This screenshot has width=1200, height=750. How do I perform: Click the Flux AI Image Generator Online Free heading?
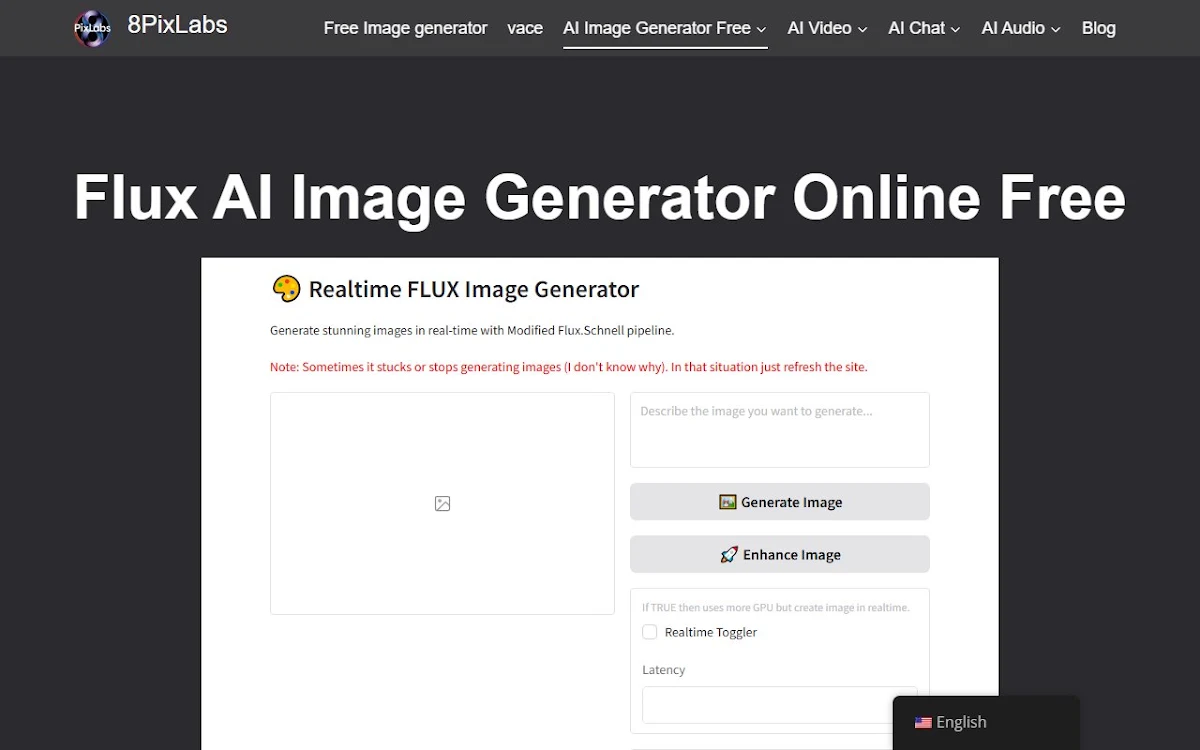(600, 198)
